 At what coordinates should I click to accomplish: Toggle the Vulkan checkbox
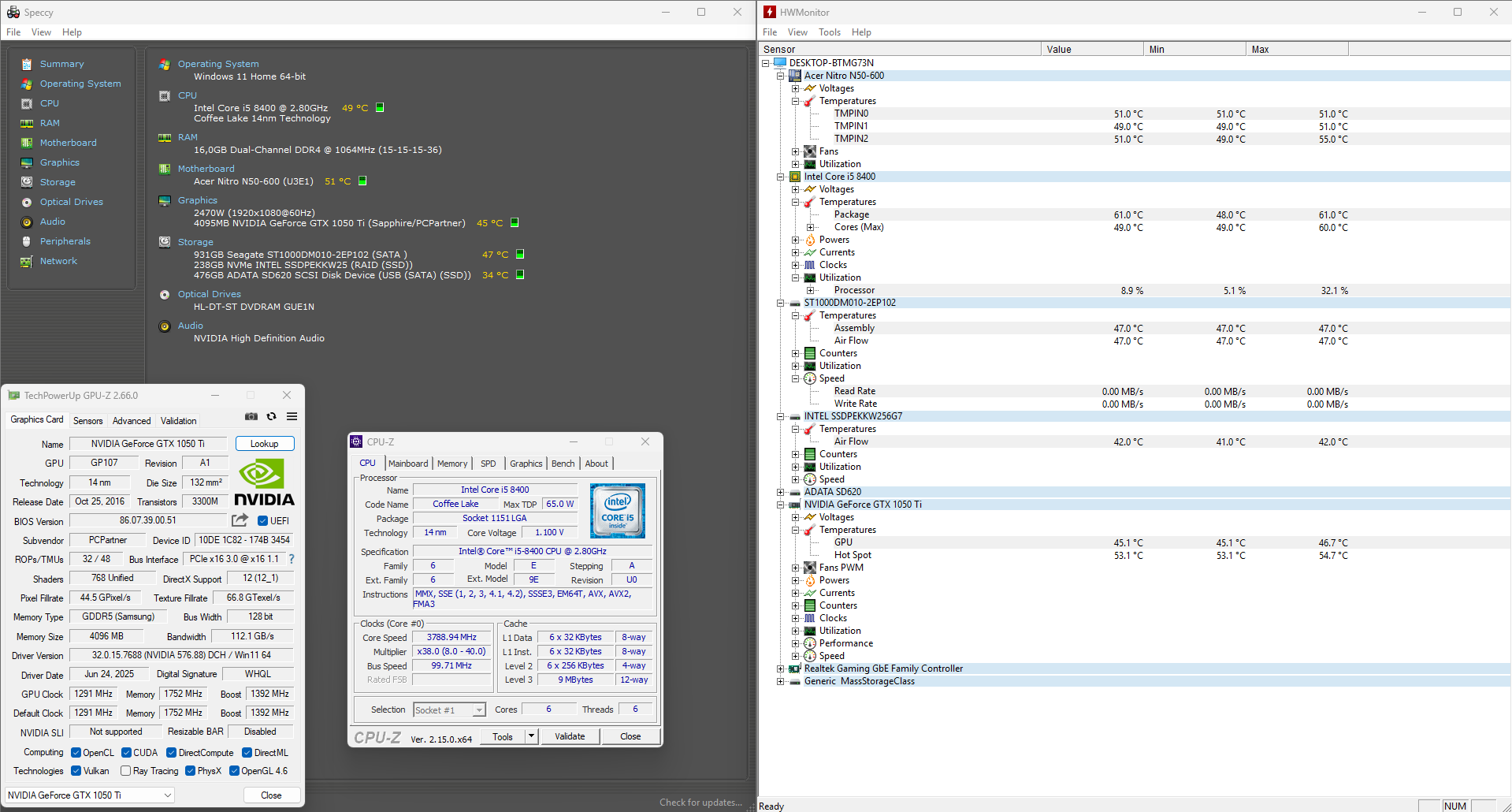(76, 771)
